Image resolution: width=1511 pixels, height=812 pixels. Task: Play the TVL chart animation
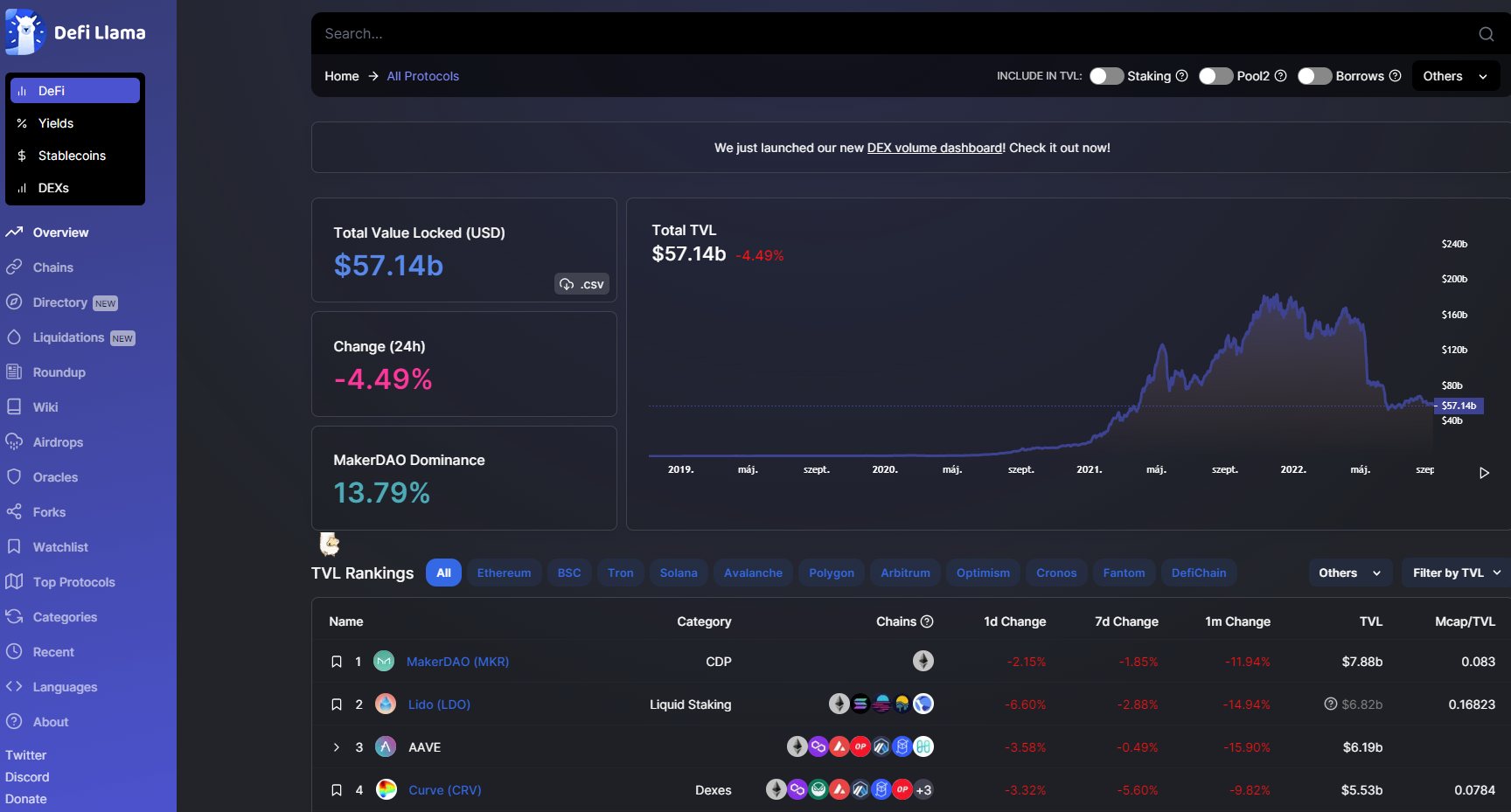1484,473
